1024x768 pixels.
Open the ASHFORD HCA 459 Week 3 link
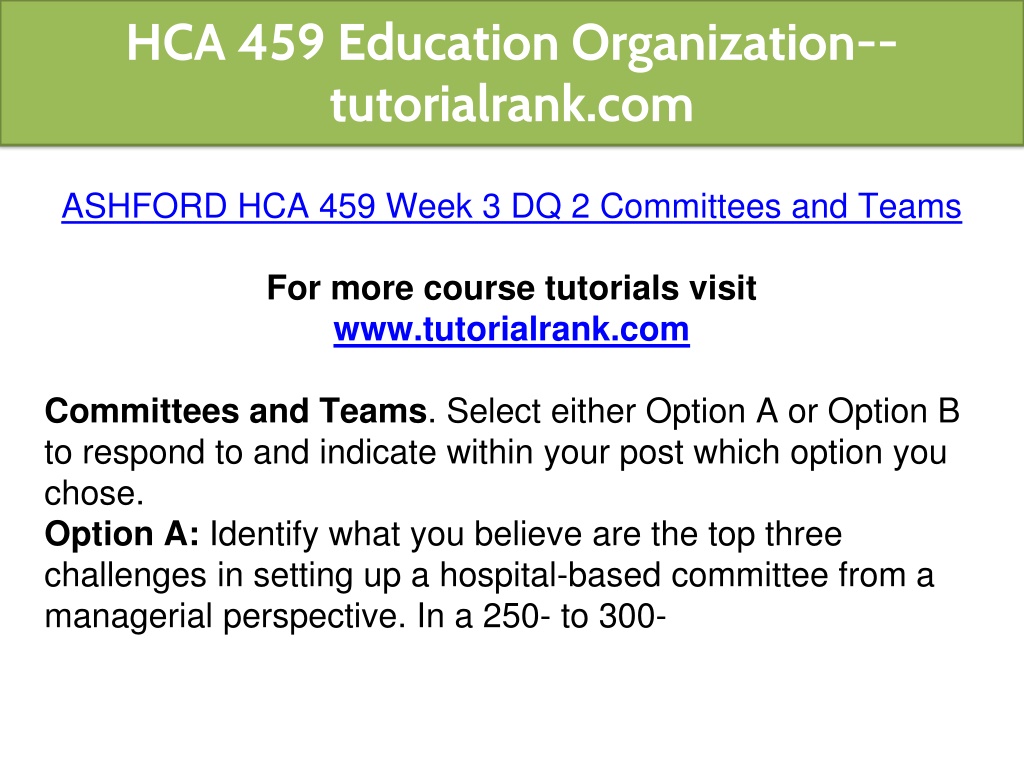(511, 207)
